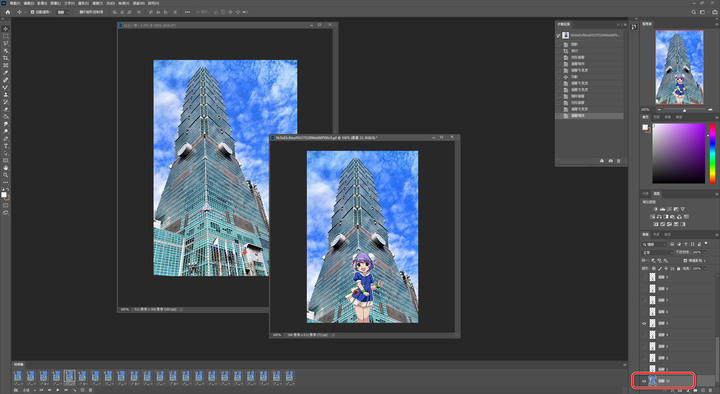Click the delete layer trash icon
The width and height of the screenshot is (720, 394).
711,390
